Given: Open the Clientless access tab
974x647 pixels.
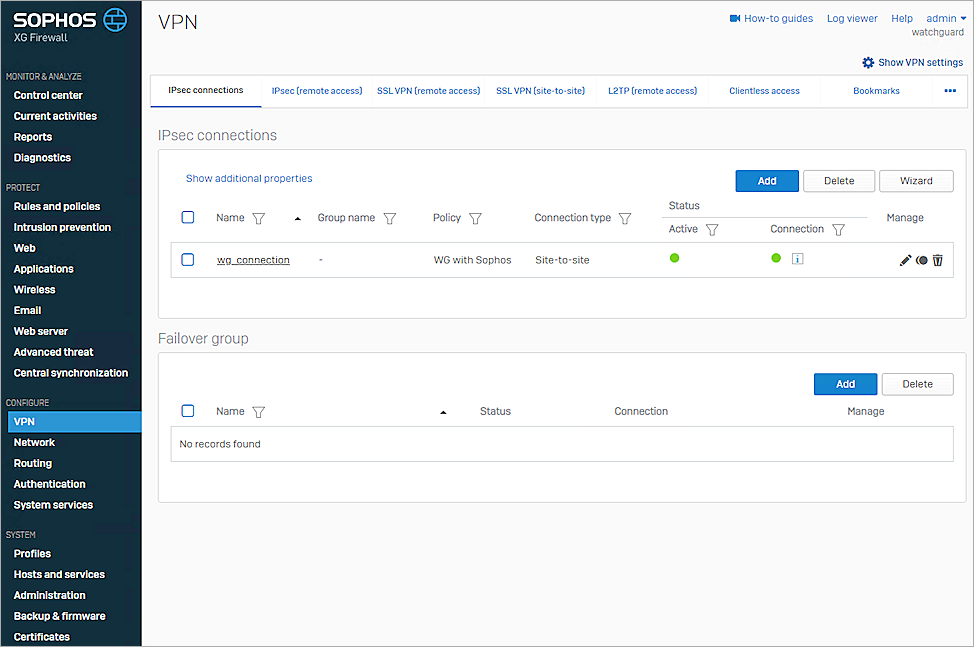Looking at the screenshot, I should pos(764,90).
